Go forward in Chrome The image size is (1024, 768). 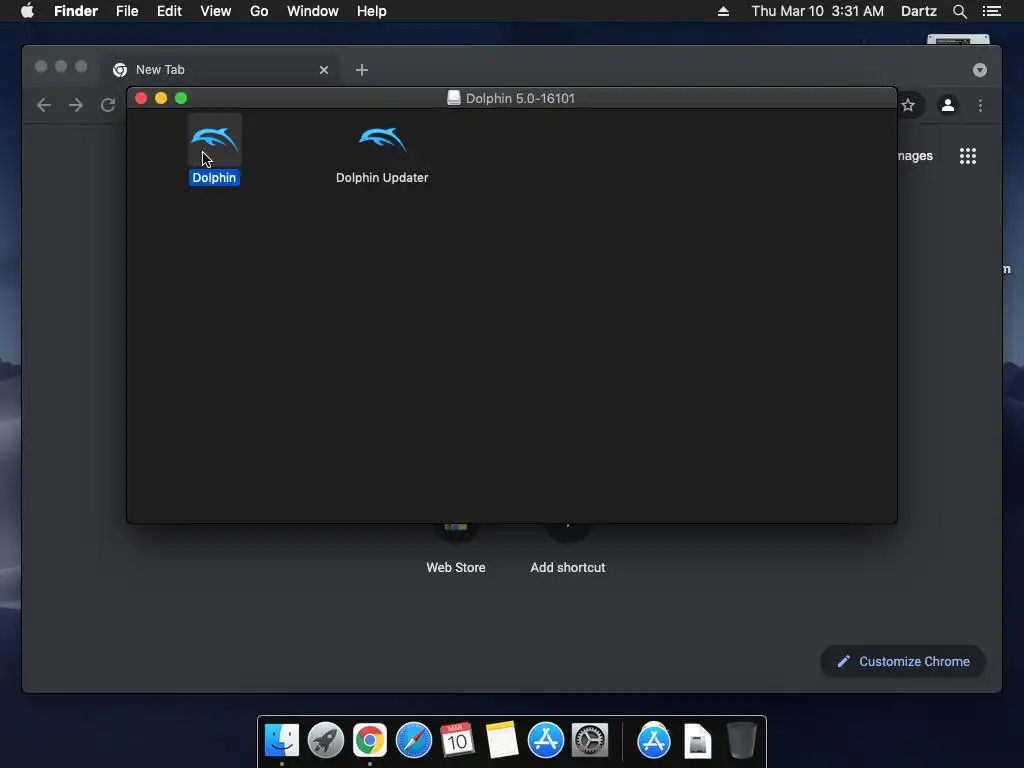(x=76, y=105)
